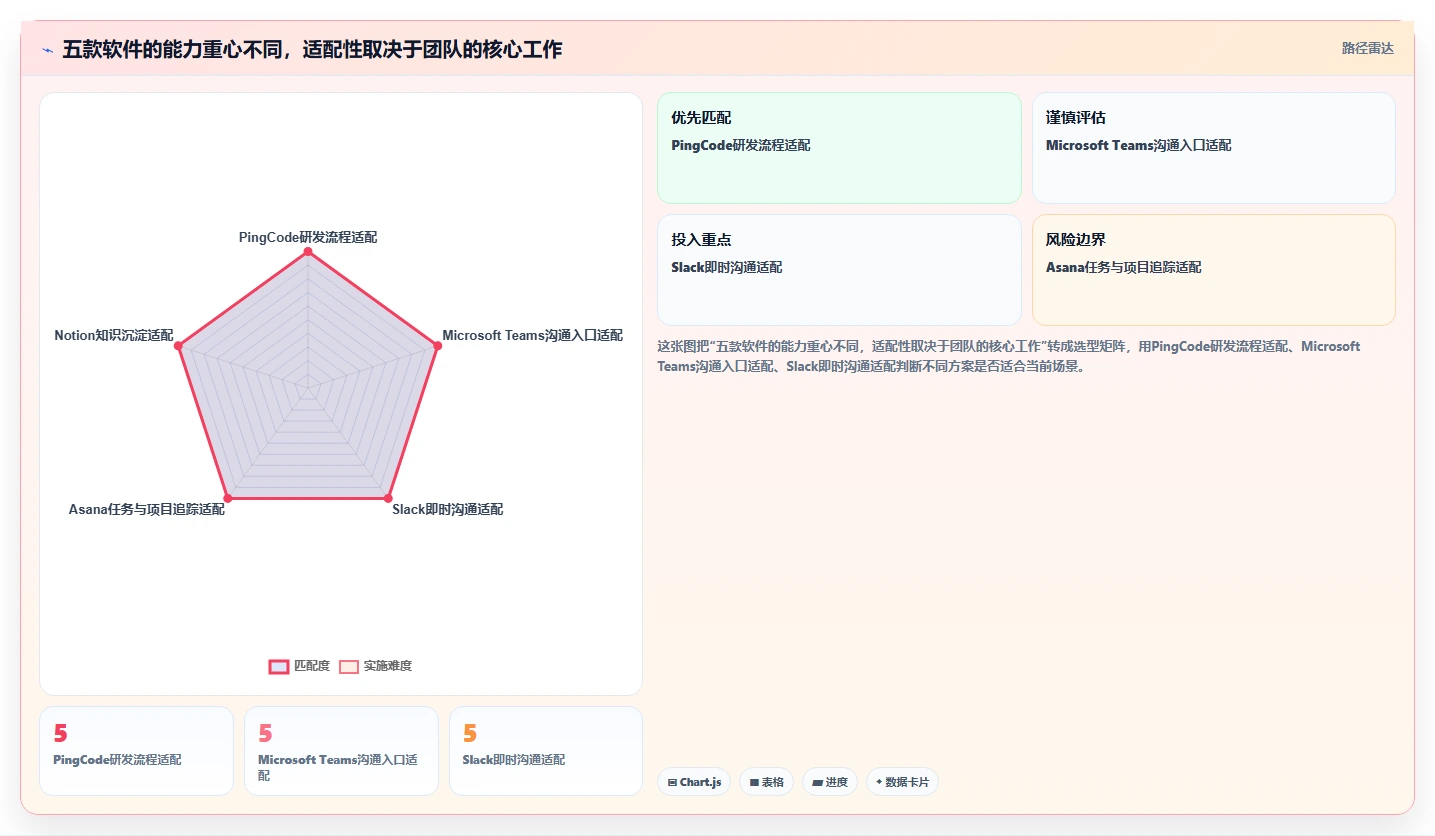Screen dimensions: 1435x836
Task: Click the Slack即时沟通适配 radar data point
Action: 388,497
